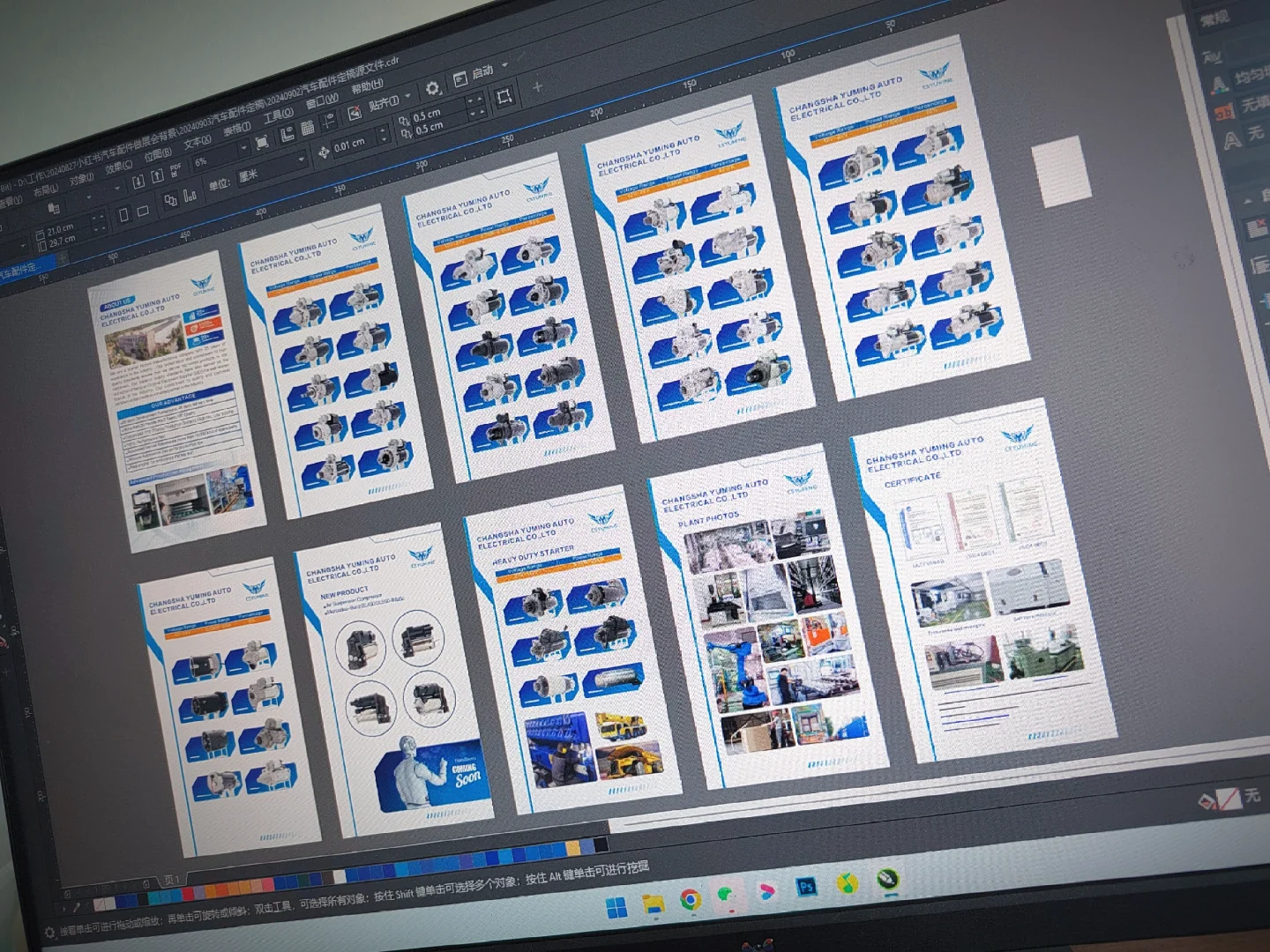Click the plus button to add a document tab
The height and width of the screenshot is (952, 1270).
(x=62, y=258)
